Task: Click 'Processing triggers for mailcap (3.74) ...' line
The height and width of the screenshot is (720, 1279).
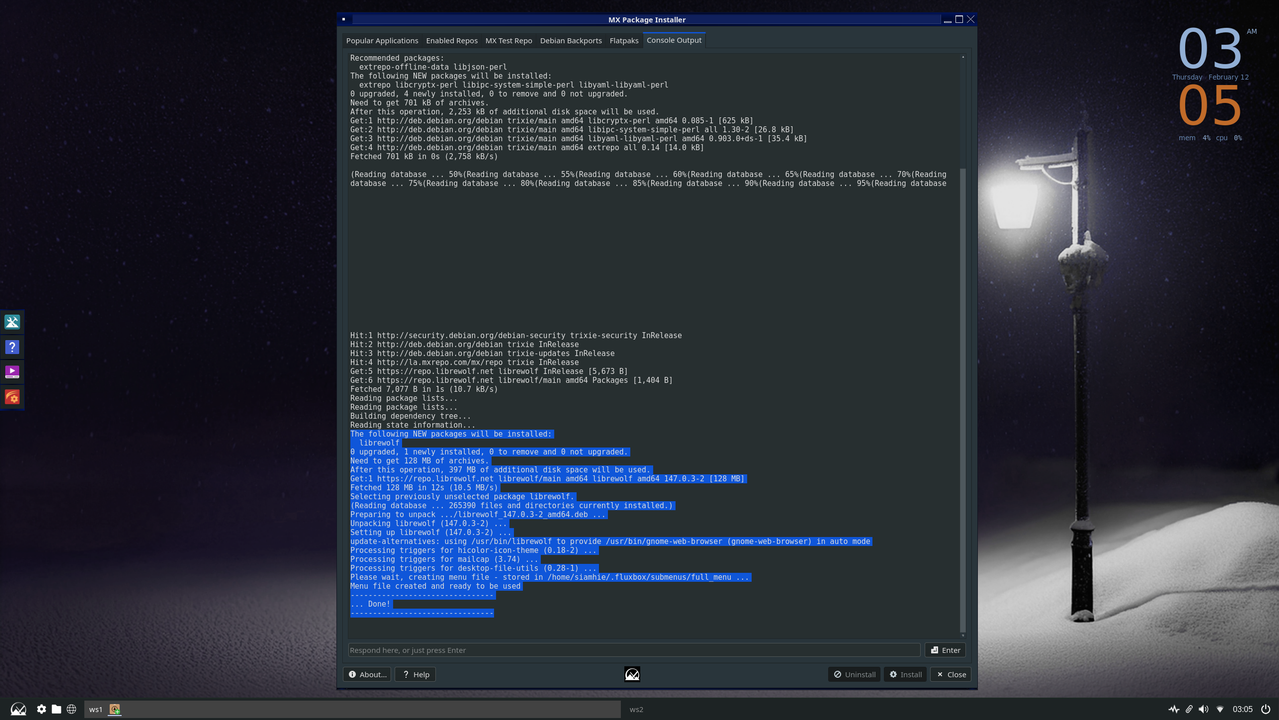Action: tap(444, 559)
